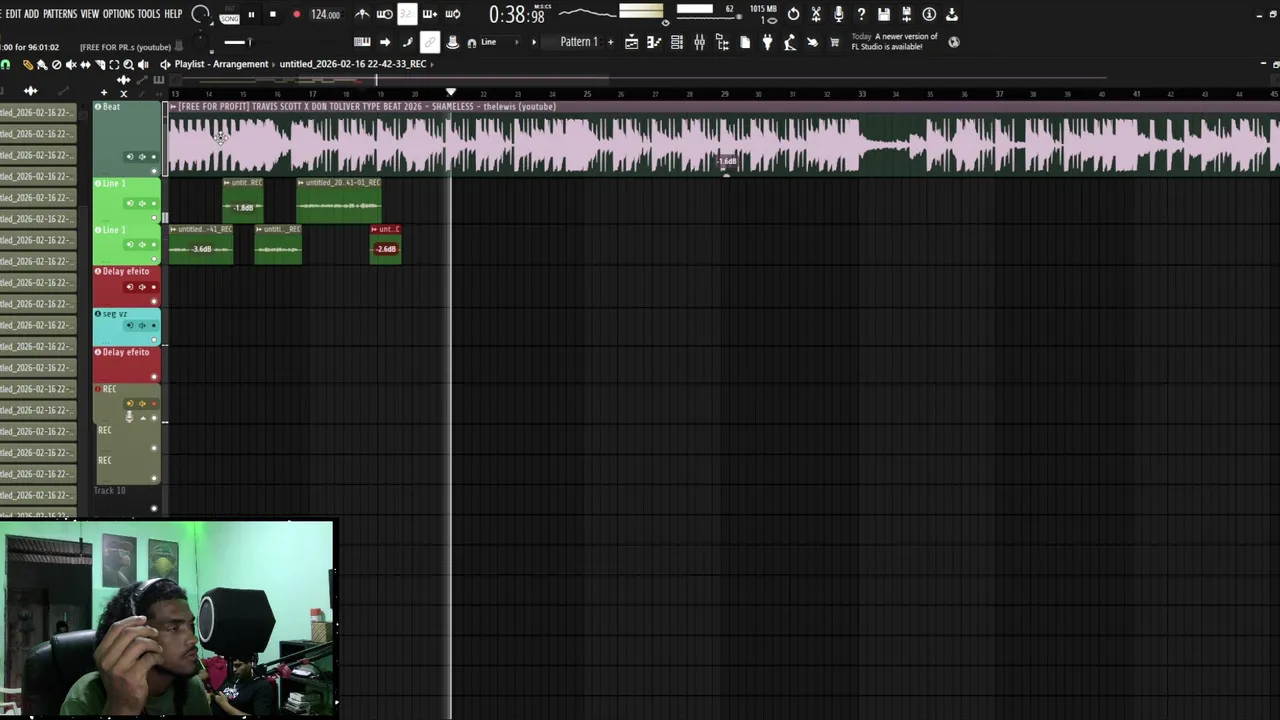Click the render as audio file icon
This screenshot has height=720, width=1280.
click(x=906, y=14)
